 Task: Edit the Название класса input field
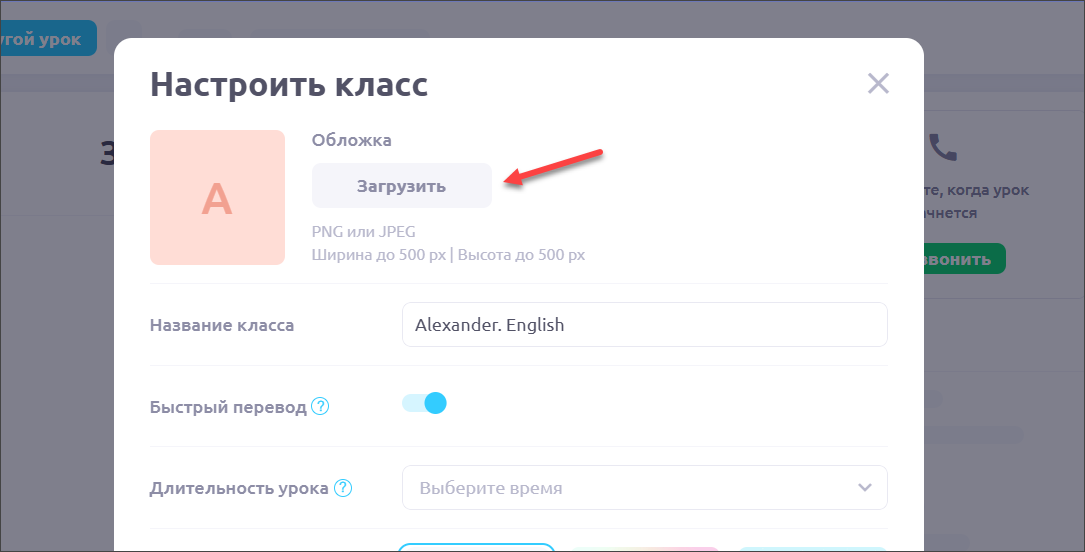pos(644,324)
